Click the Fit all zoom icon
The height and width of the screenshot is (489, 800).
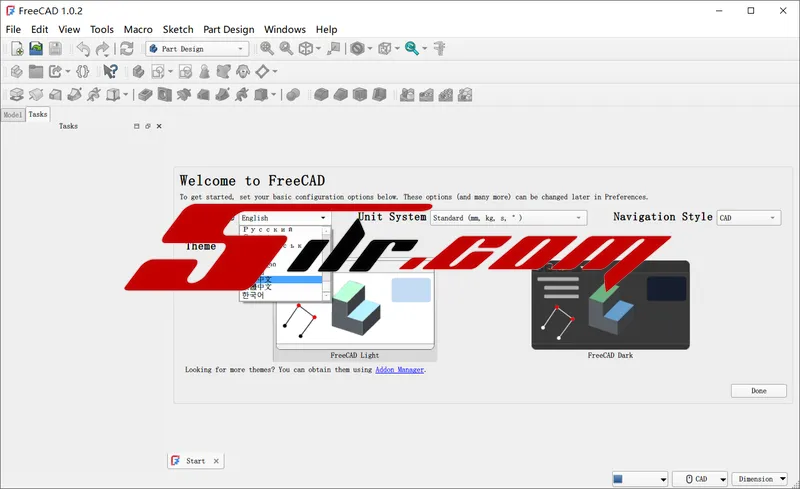[266, 48]
